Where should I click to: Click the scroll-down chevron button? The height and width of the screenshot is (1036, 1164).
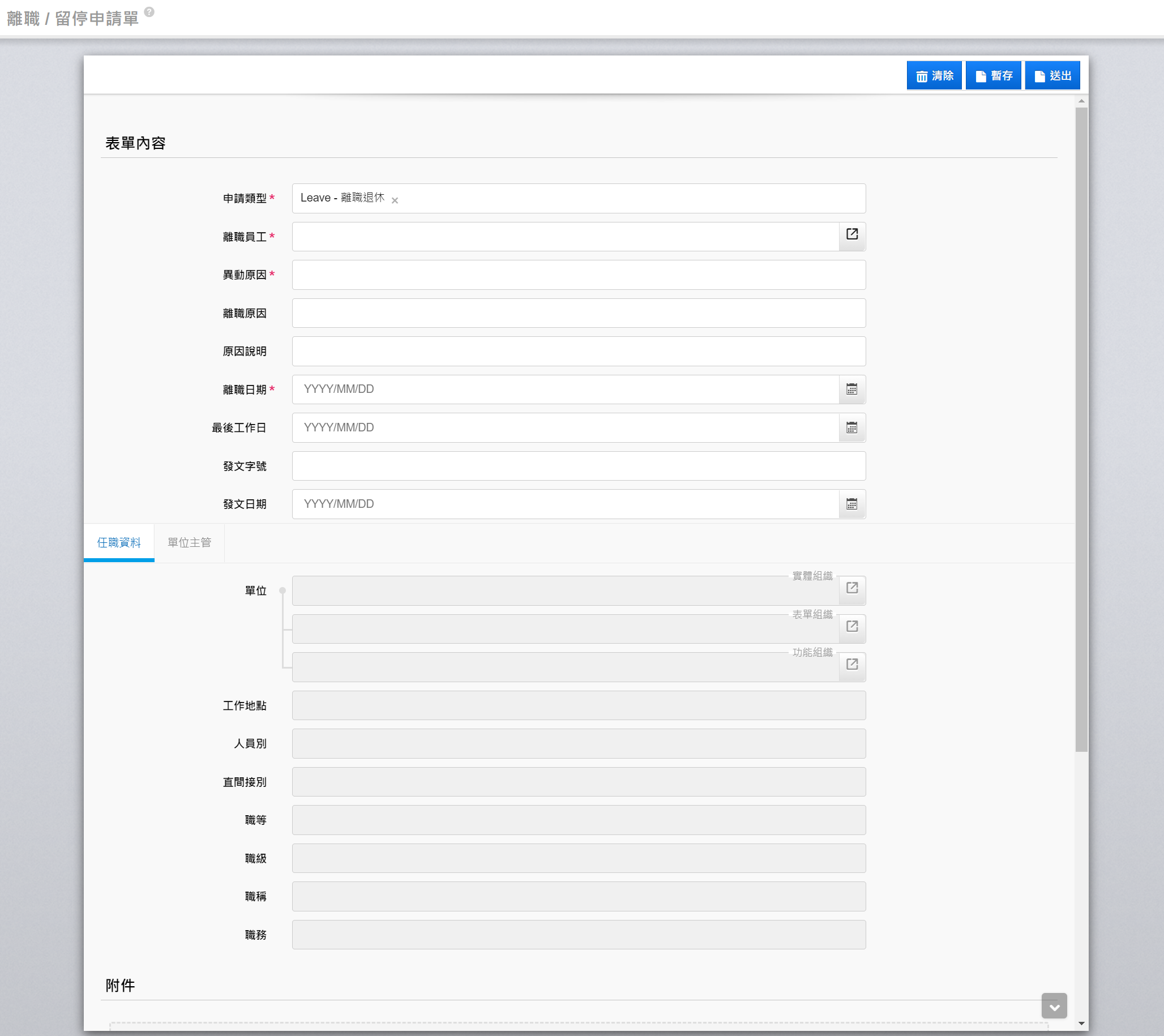(1054, 1007)
